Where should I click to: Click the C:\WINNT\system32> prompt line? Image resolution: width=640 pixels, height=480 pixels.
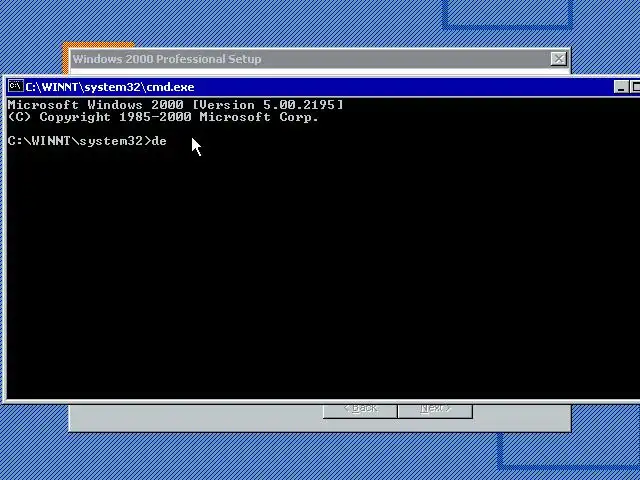point(87,141)
